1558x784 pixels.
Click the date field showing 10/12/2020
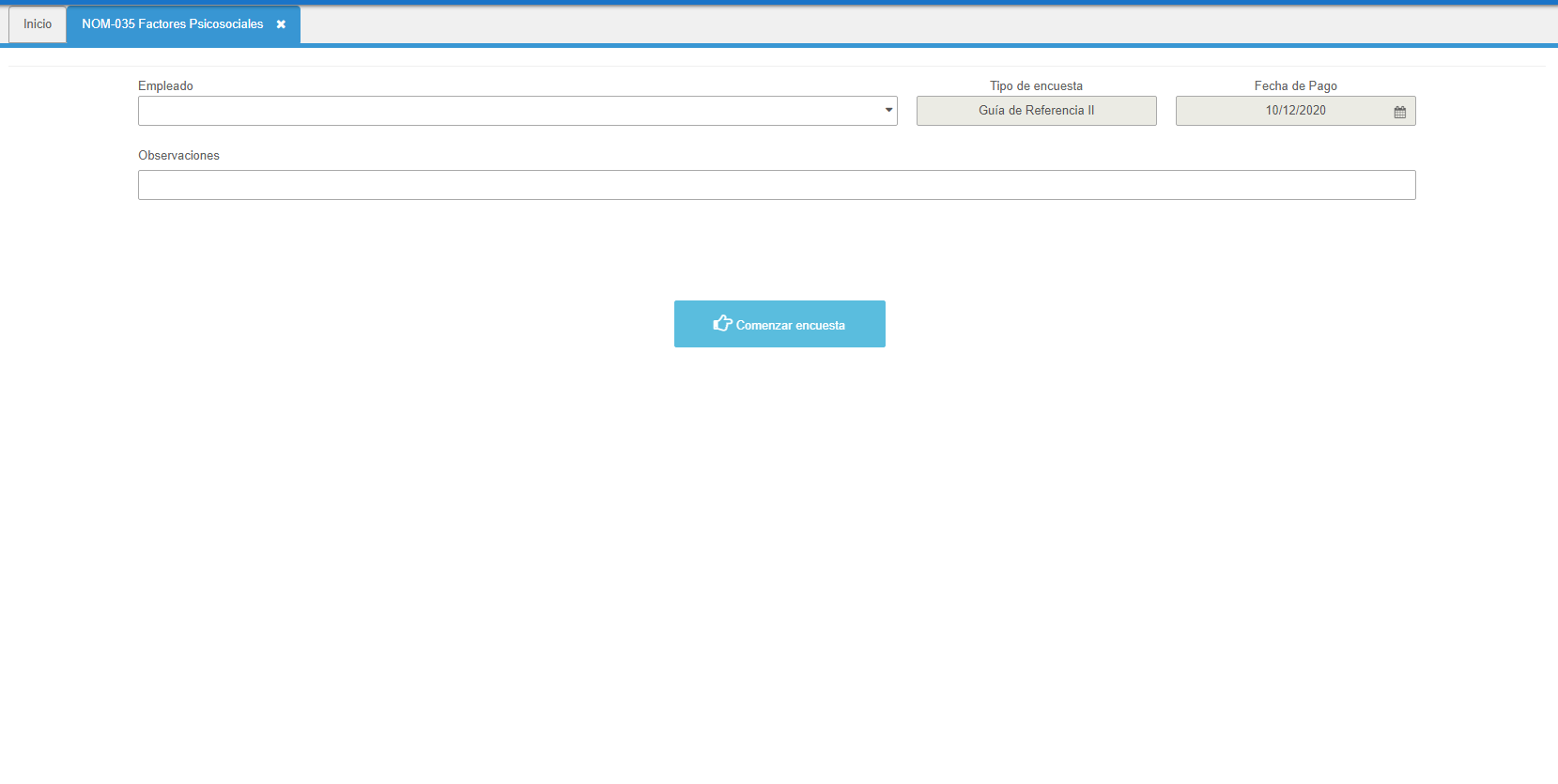click(x=1295, y=111)
